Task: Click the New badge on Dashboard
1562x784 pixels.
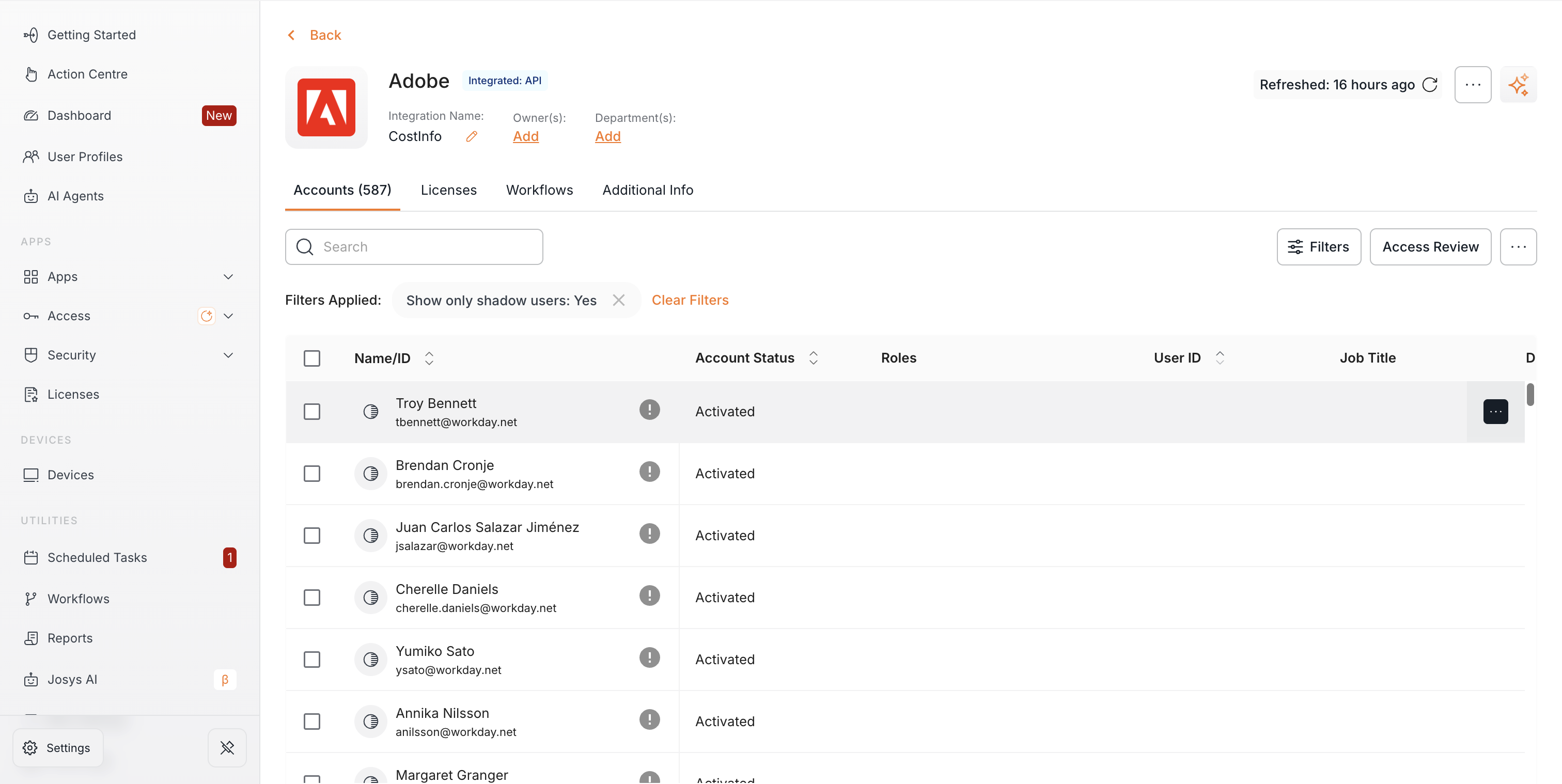Action: click(x=219, y=115)
